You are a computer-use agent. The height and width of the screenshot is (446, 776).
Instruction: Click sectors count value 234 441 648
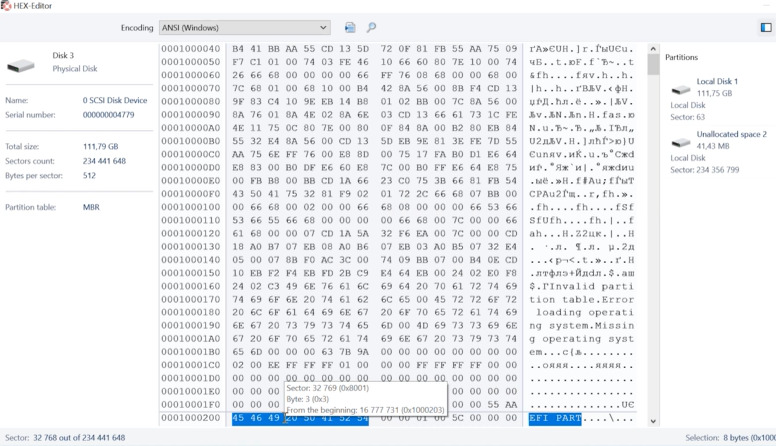pos(104,161)
